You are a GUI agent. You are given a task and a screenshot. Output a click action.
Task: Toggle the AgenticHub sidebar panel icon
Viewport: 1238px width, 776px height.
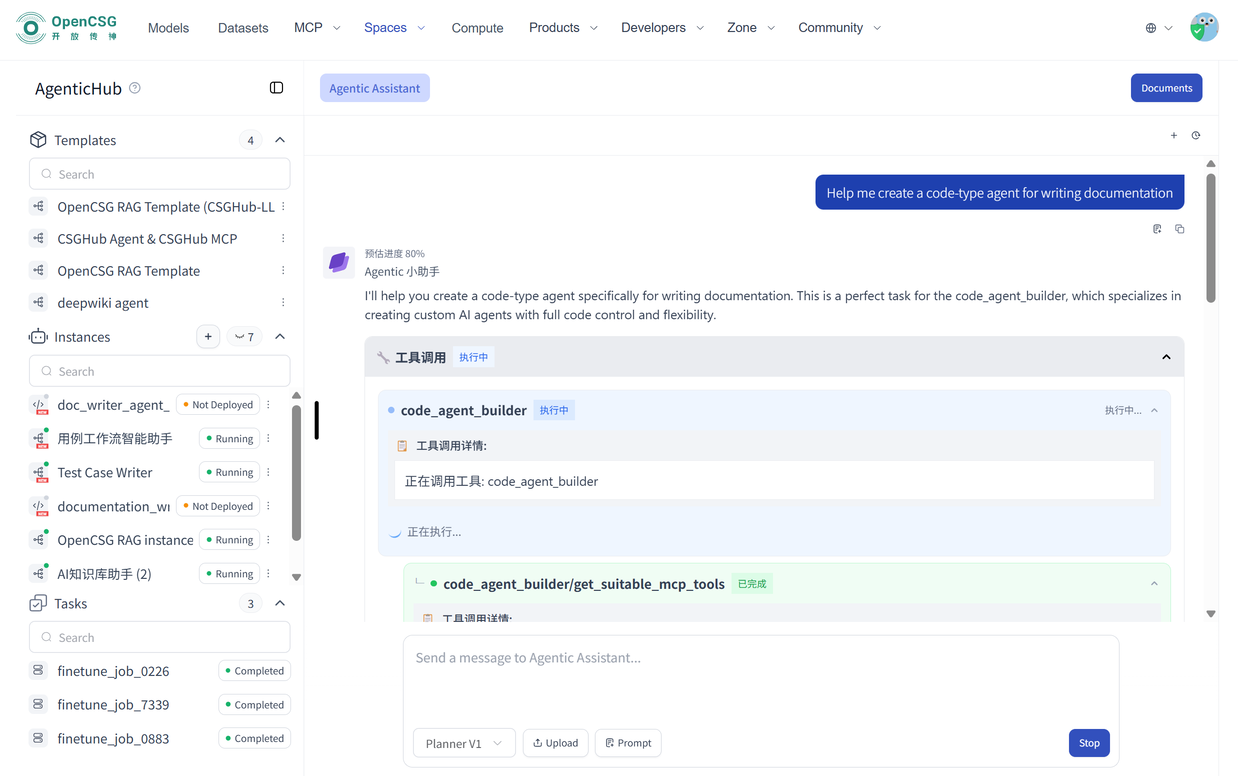tap(276, 88)
